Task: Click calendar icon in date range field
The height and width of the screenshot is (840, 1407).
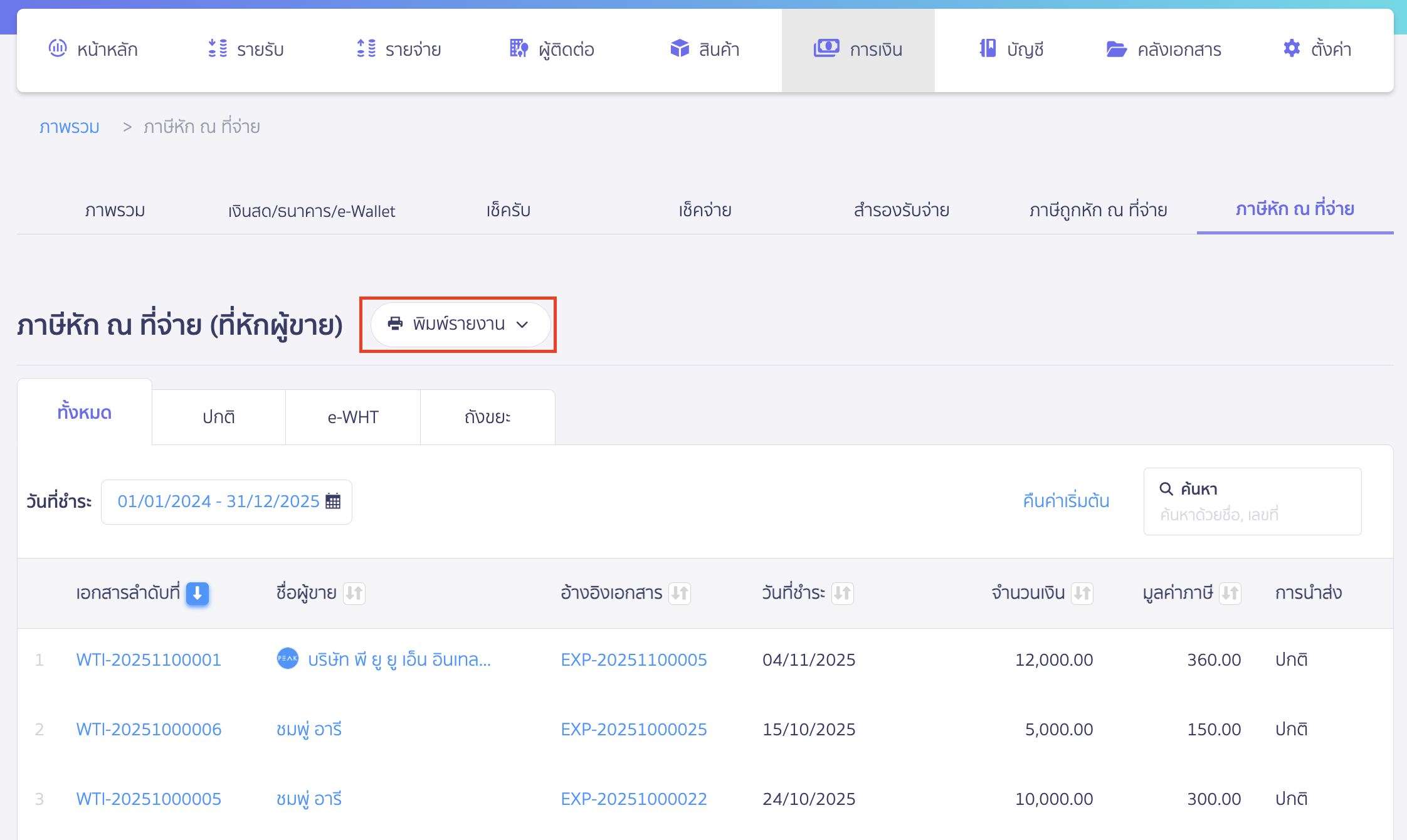Action: click(334, 501)
